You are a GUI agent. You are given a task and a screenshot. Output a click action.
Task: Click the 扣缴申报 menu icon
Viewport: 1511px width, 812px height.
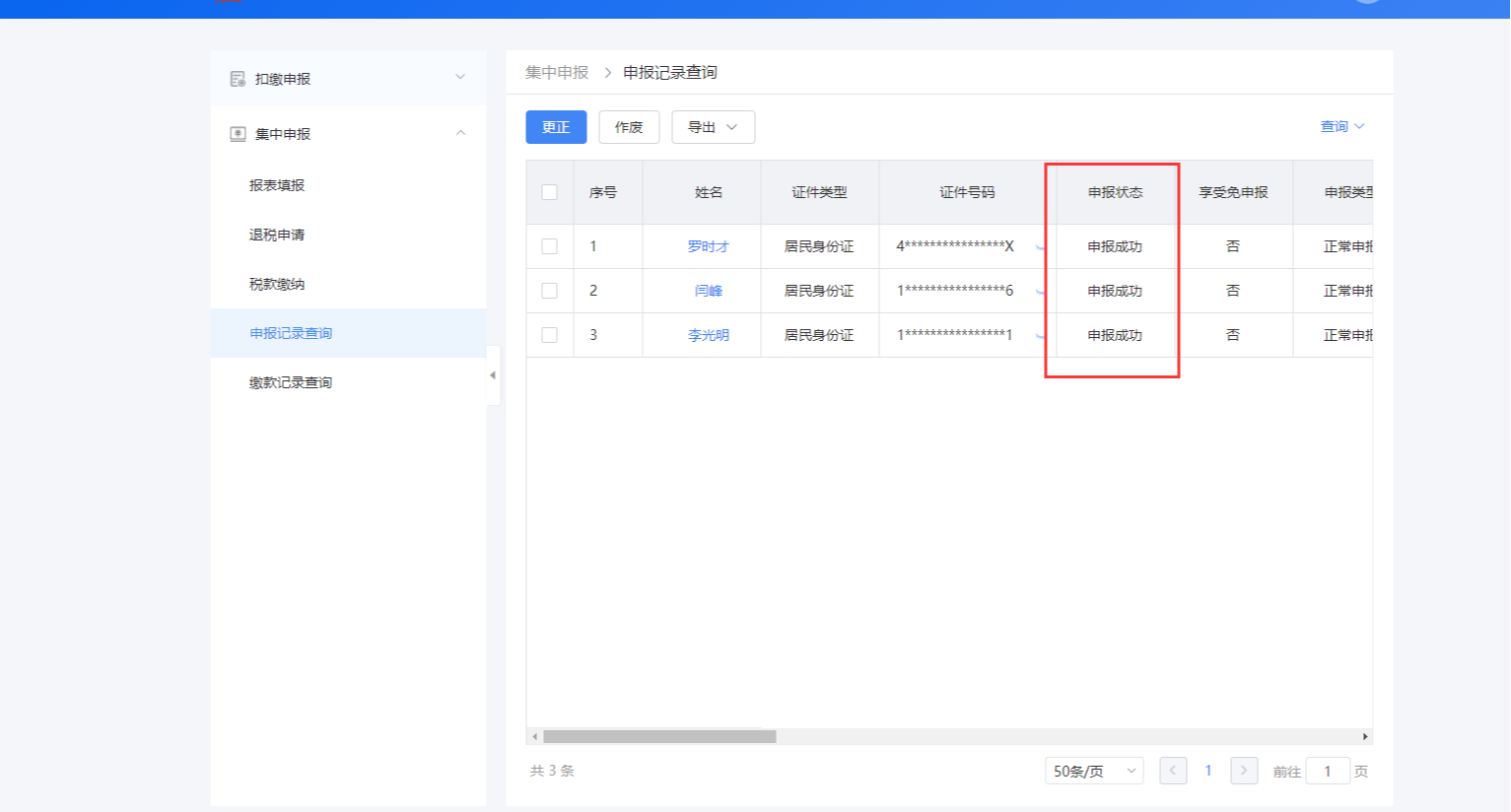coord(238,79)
